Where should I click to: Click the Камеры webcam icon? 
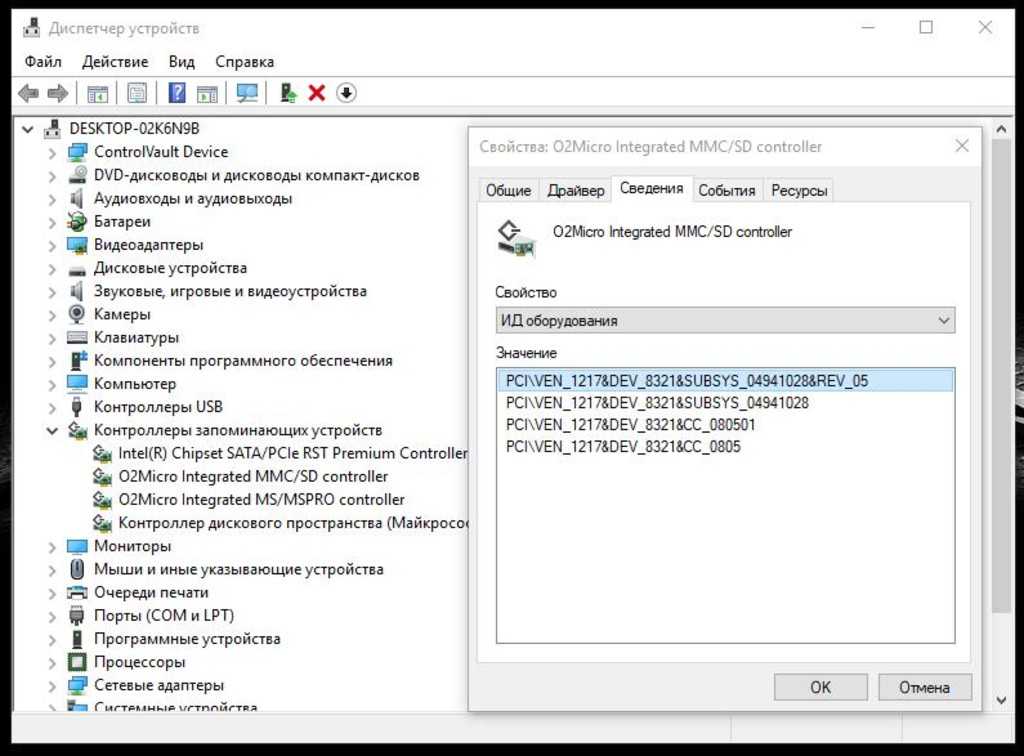(x=77, y=314)
